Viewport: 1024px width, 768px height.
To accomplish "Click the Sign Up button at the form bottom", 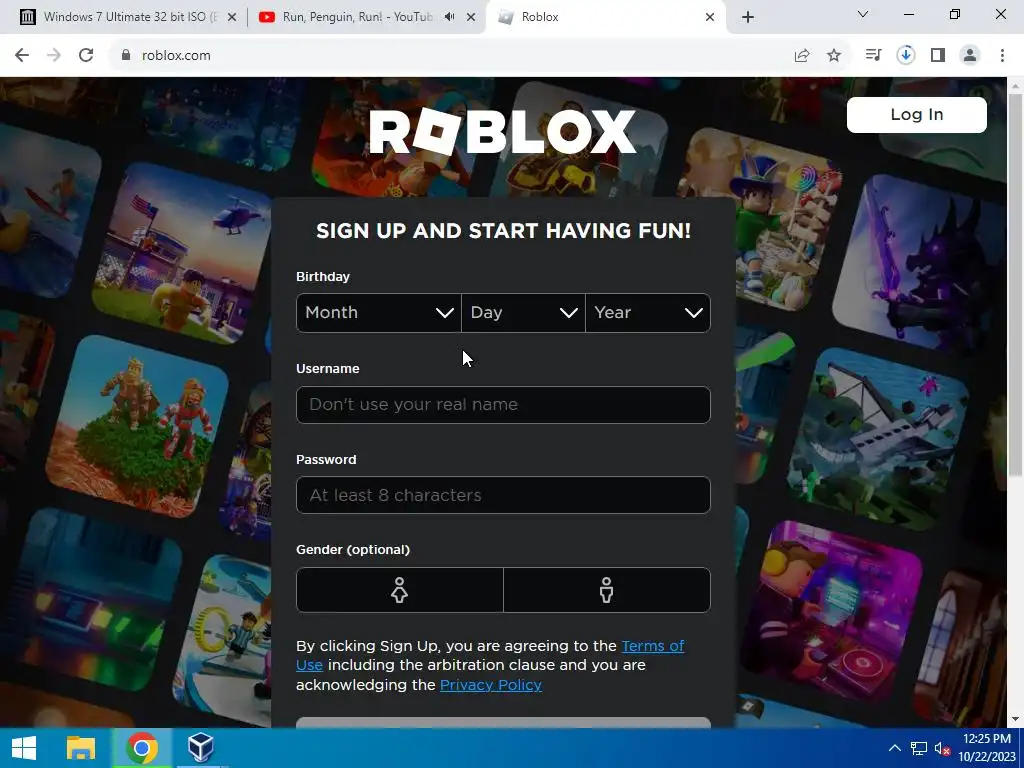I will click(x=503, y=722).
